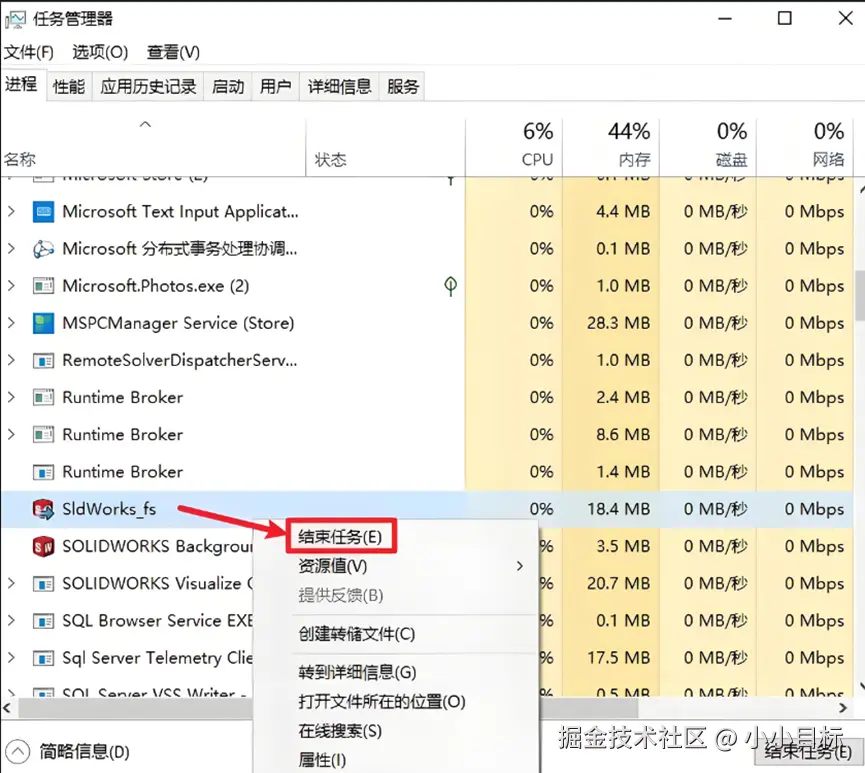Open the 资源值(V) submenu arrow
This screenshot has width=865, height=773.
pos(520,566)
